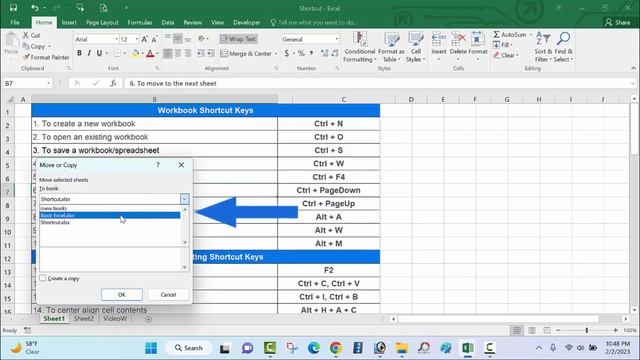Click the Undo arrow icon
The width and height of the screenshot is (640, 360).
point(35,8)
